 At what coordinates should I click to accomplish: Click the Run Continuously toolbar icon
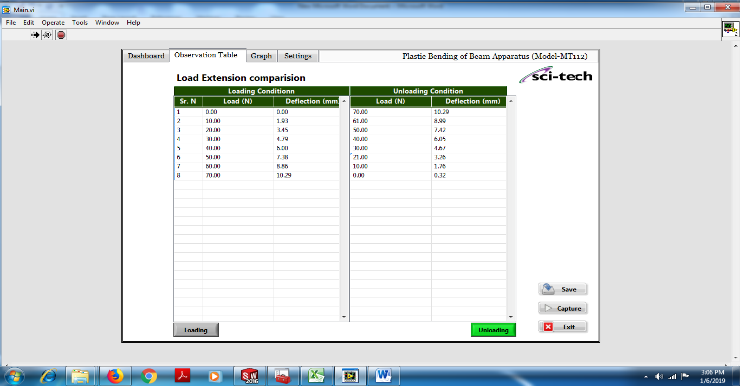[x=47, y=35]
